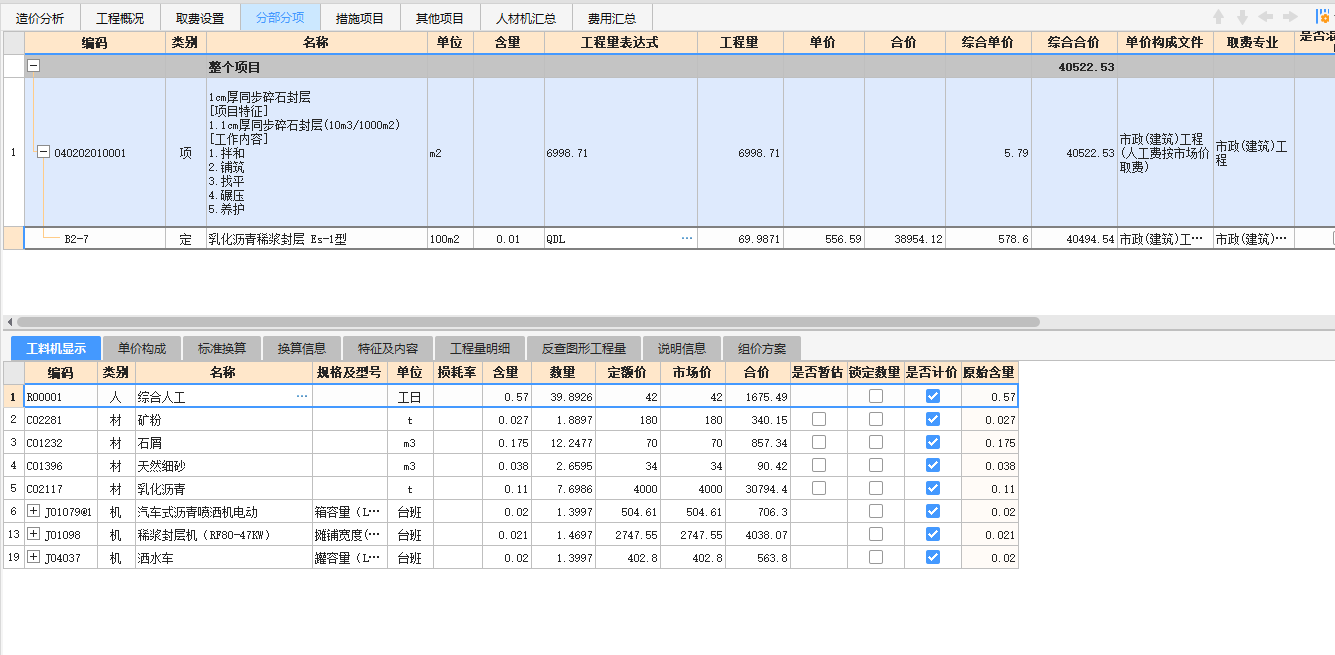Screen dimensions: 1335x655
Task: Click the 汽车式沥青喷洒机电动 name cell
Action: [224, 512]
